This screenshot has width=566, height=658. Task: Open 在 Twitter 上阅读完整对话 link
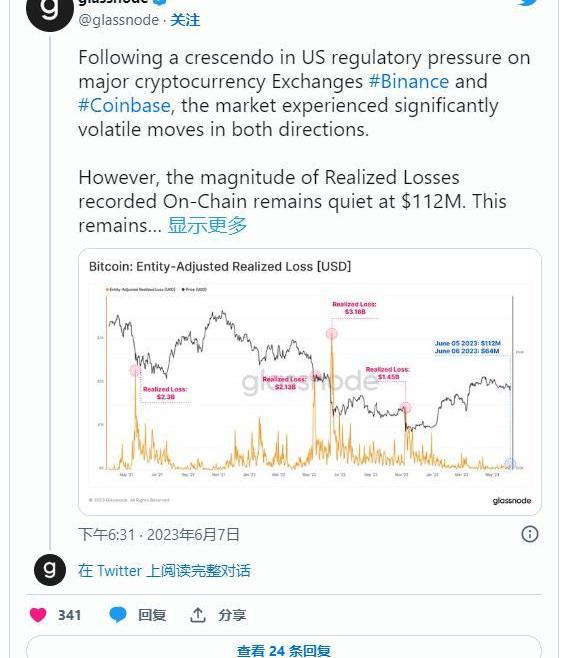pyautogui.click(x=164, y=571)
